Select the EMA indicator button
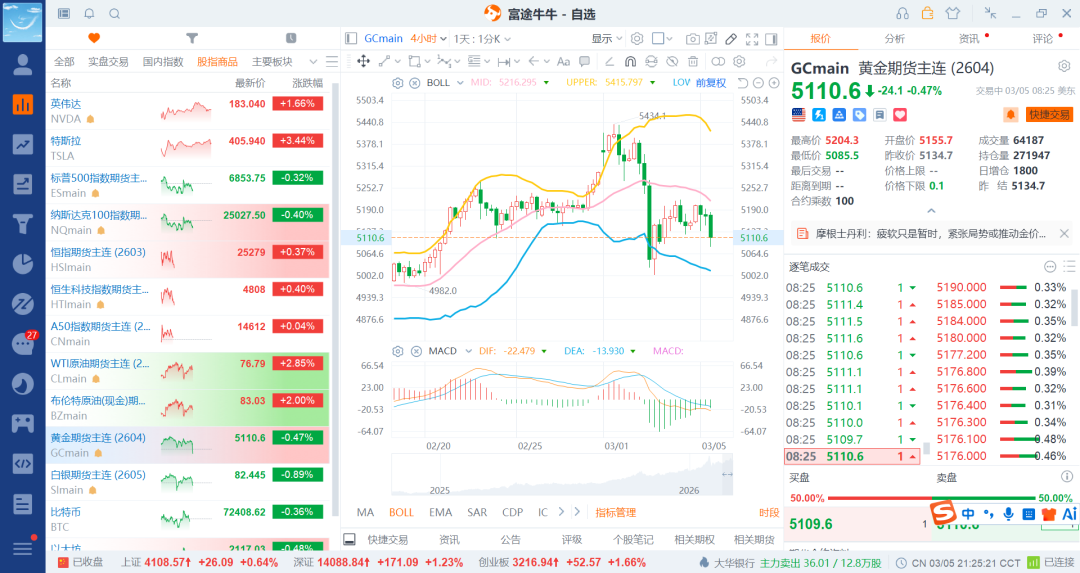1080x573 pixels. coord(440,512)
